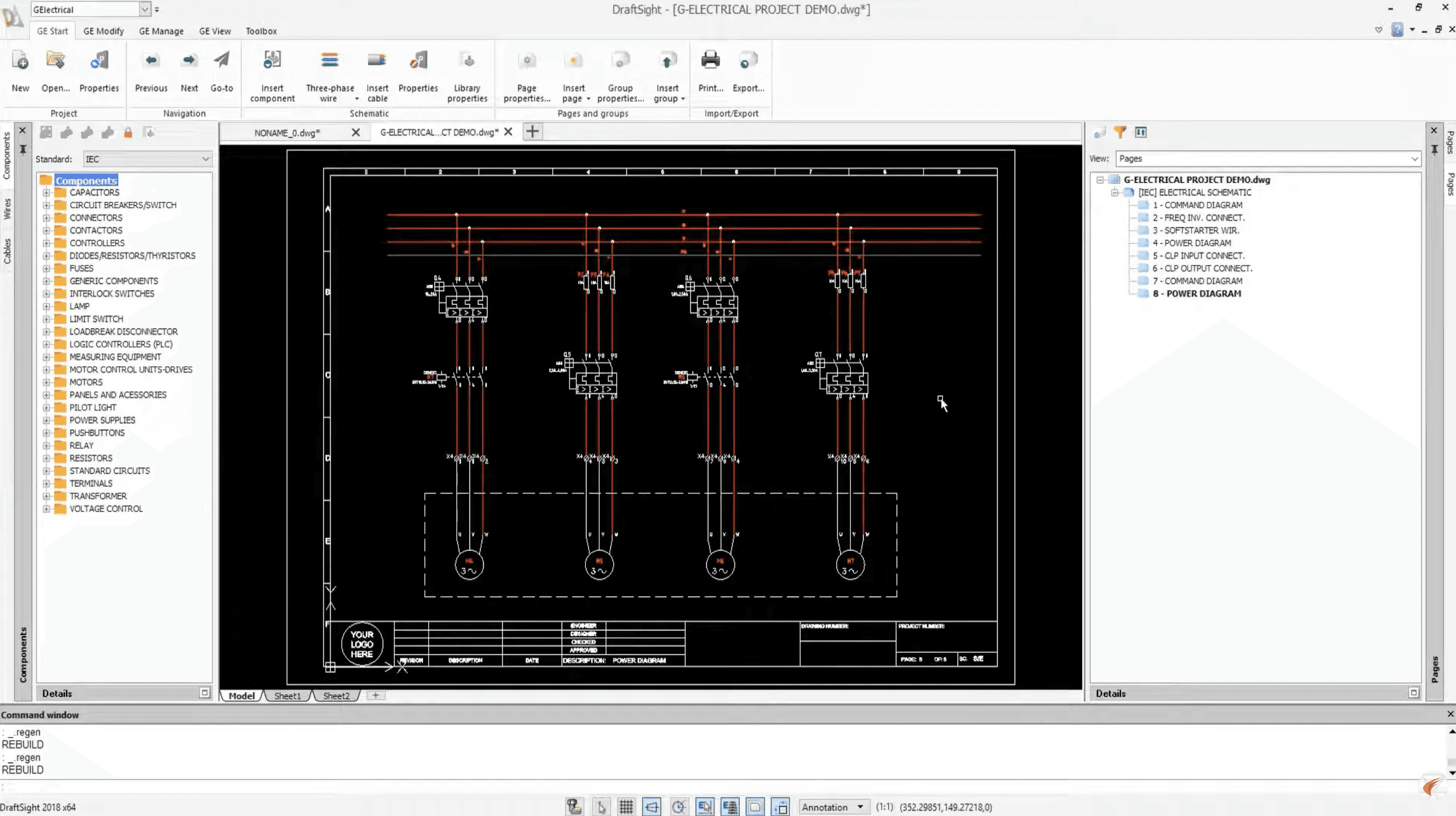Toggle Polar tracking in status bar

pos(678,807)
